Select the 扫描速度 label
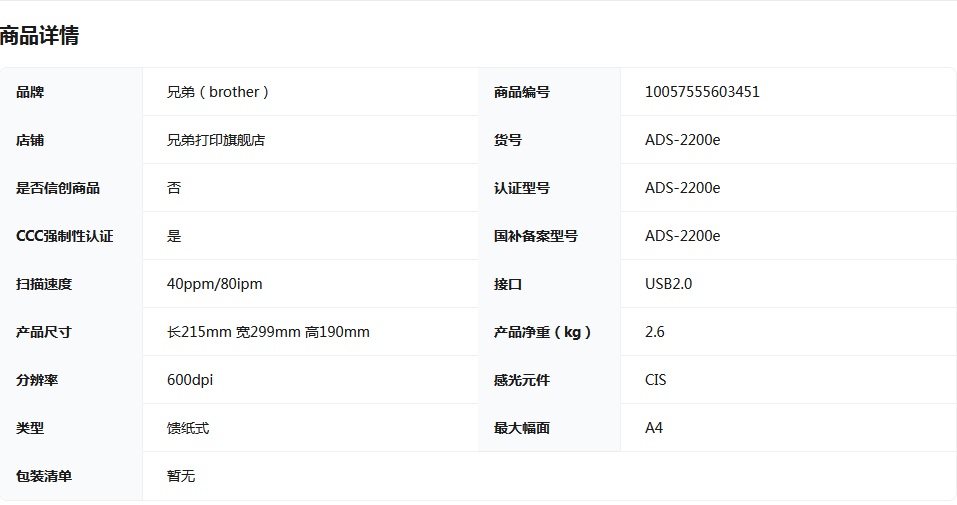 (x=44, y=285)
